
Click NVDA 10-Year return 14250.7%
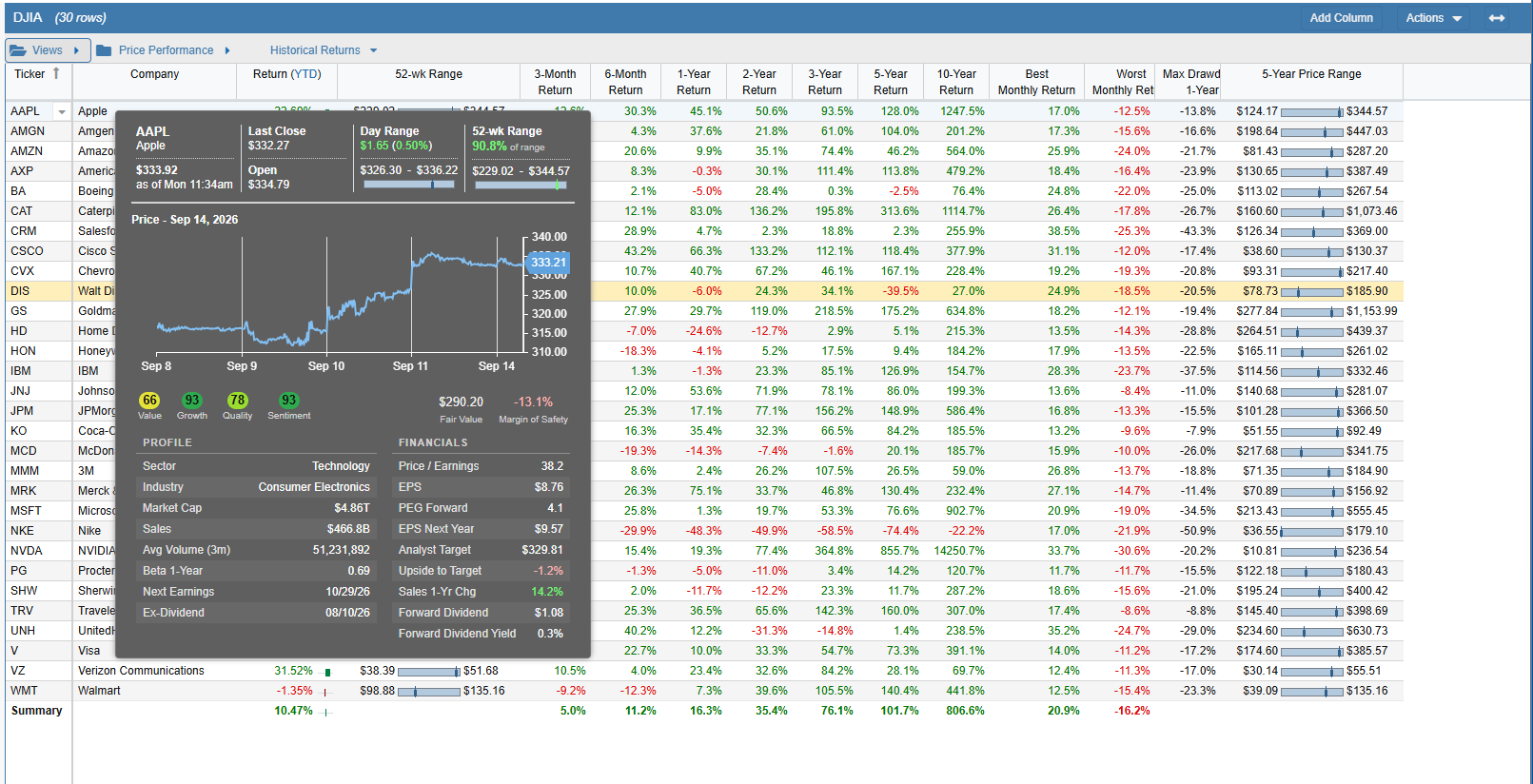[959, 551]
